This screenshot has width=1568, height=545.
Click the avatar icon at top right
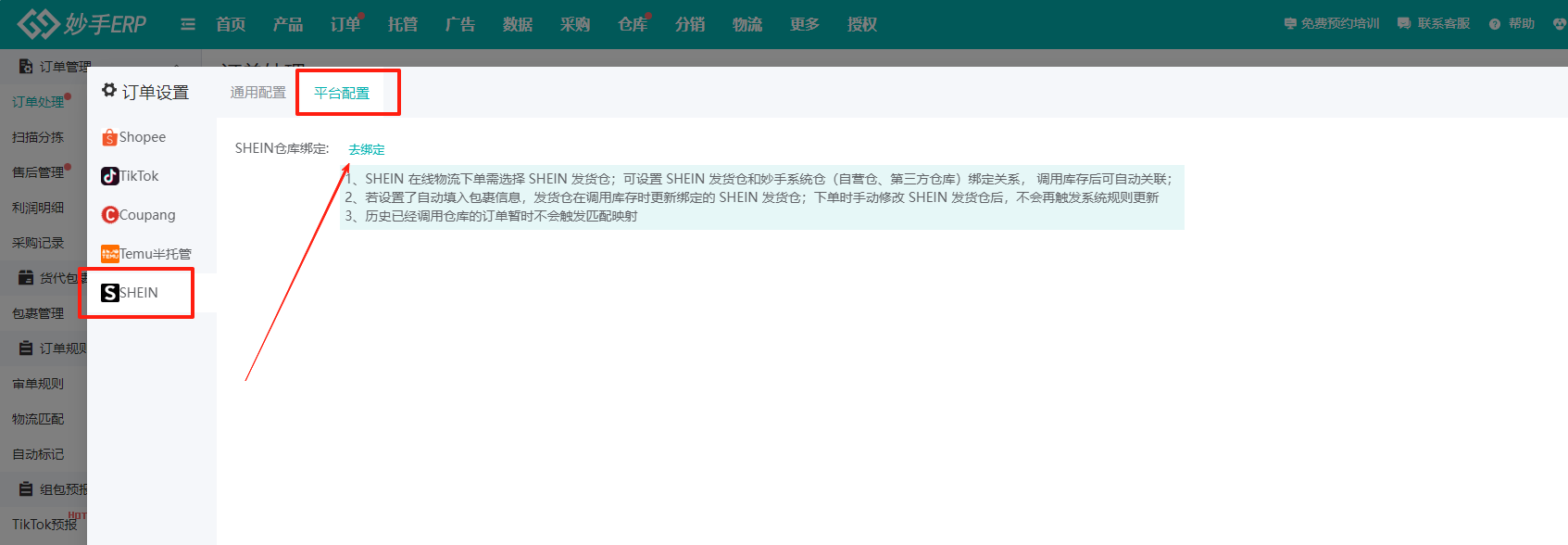pyautogui.click(x=1560, y=23)
